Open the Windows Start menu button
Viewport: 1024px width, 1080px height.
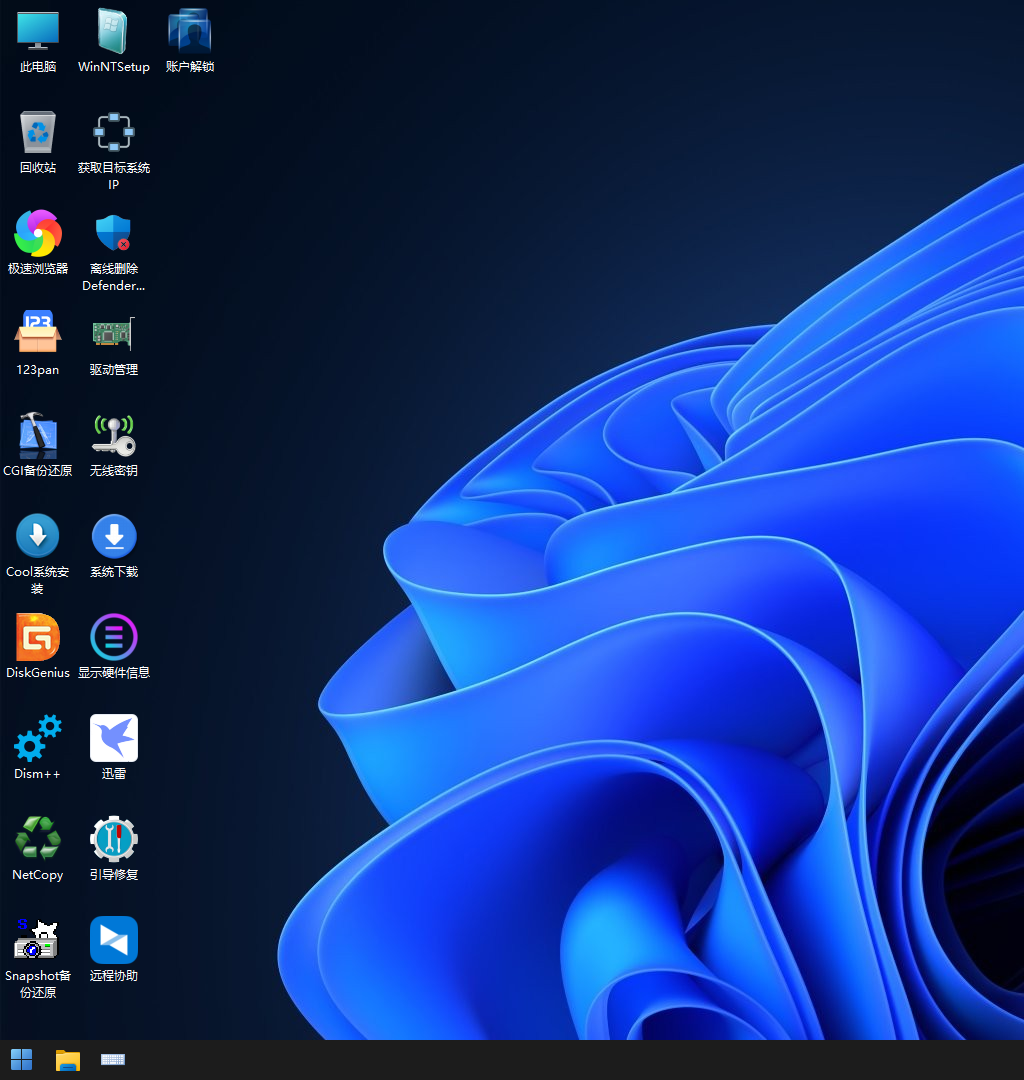[x=21, y=1060]
